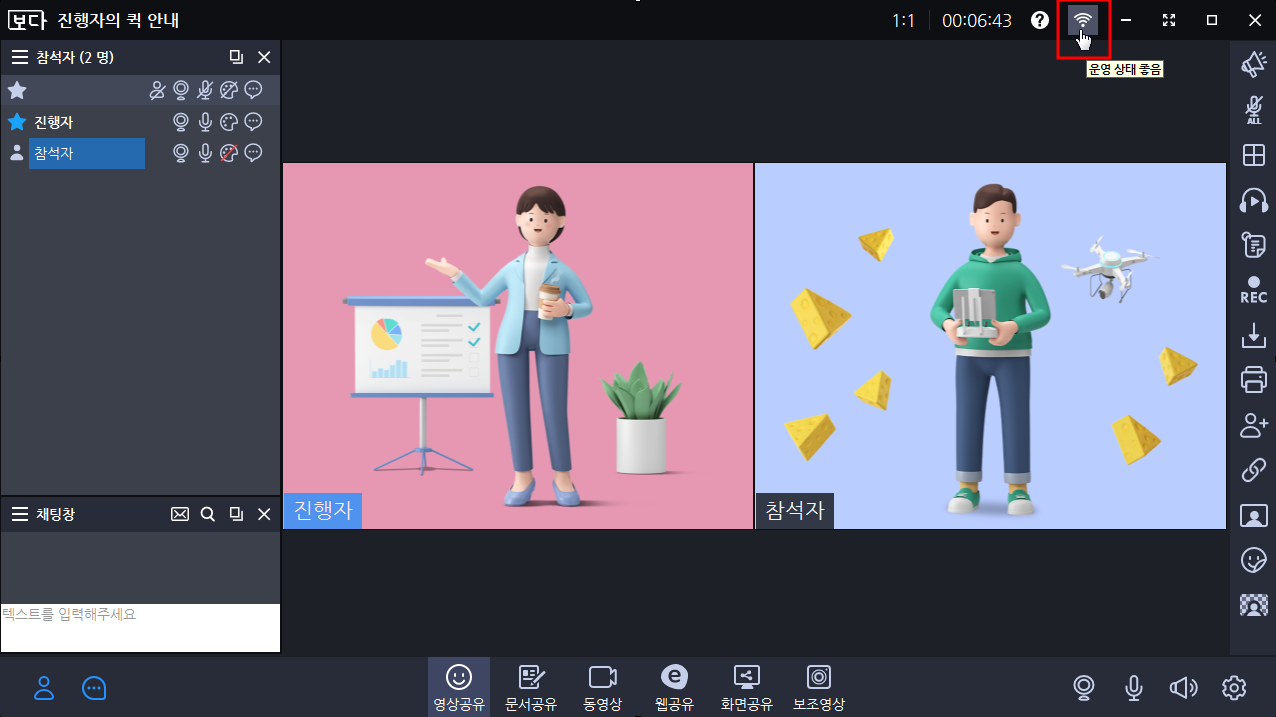Image resolution: width=1276 pixels, height=717 pixels.
Task: Toggle 참석자 camera icon
Action: click(181, 153)
